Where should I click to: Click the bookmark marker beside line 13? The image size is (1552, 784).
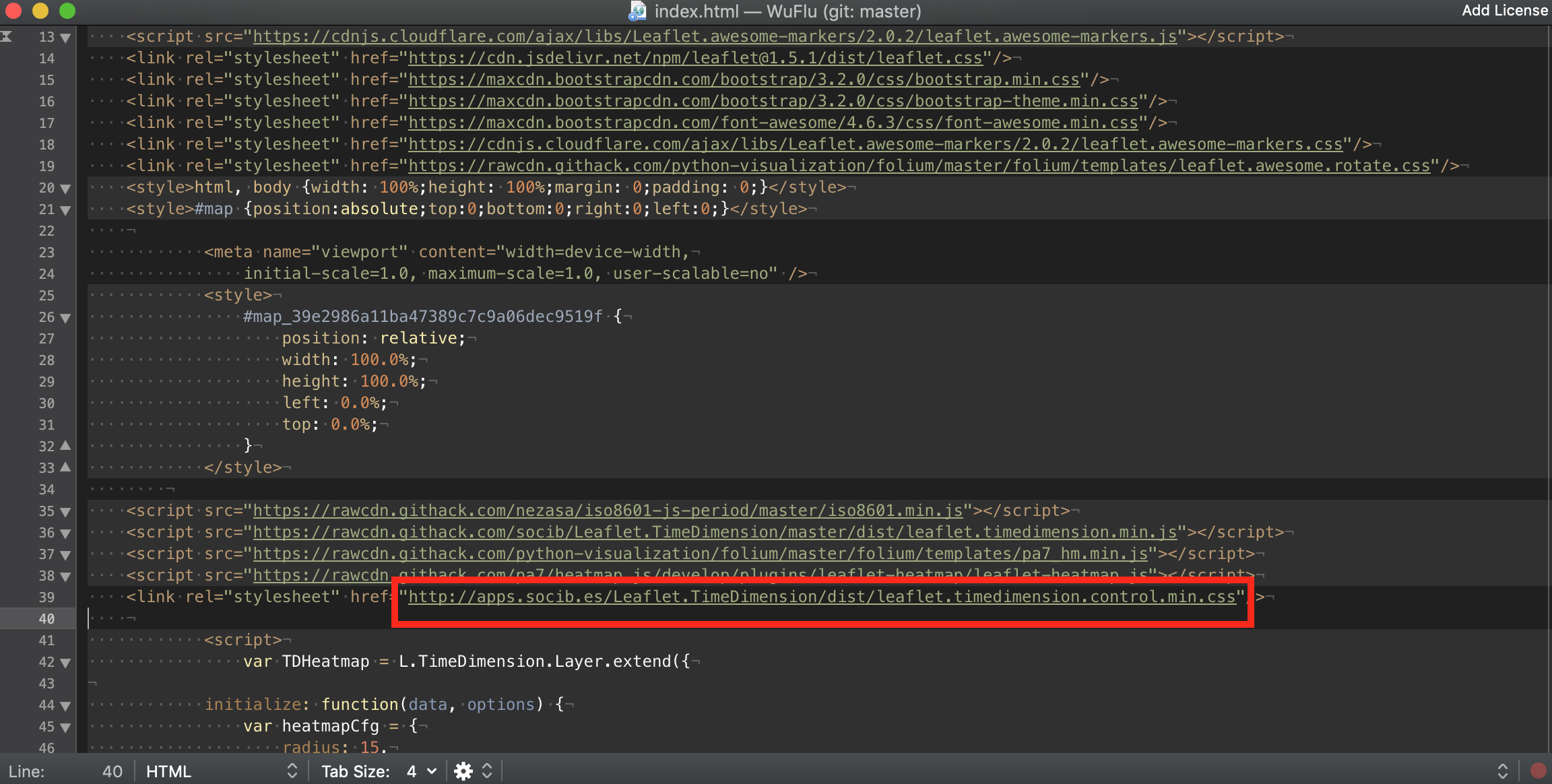(x=6, y=36)
